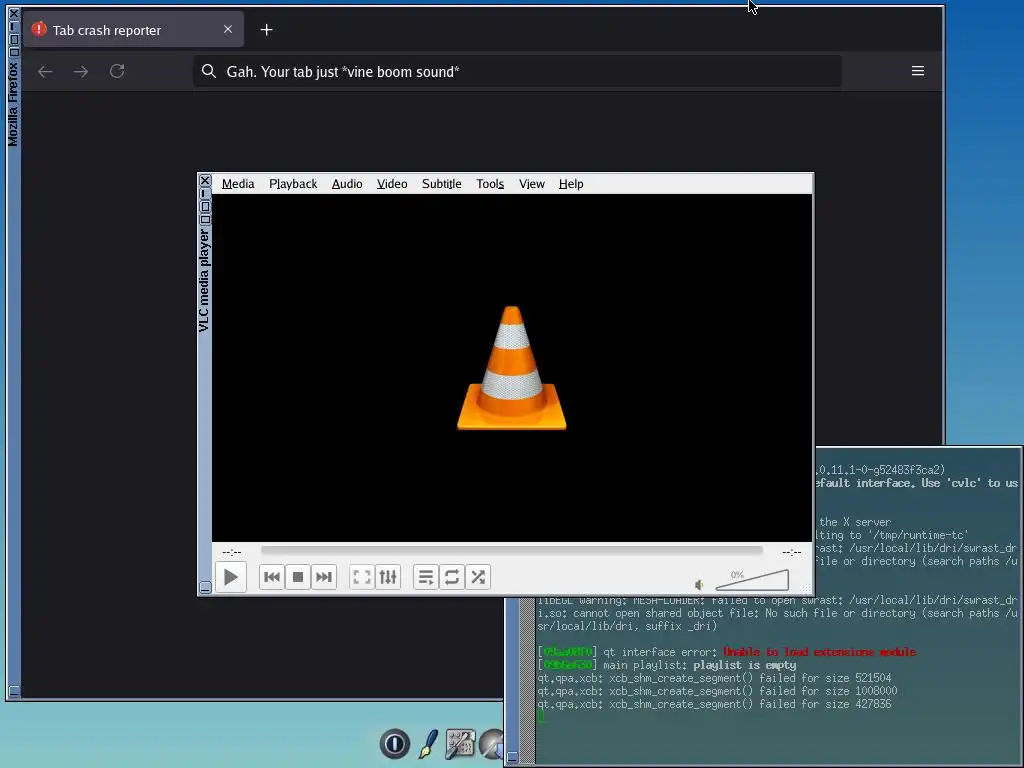This screenshot has width=1024, height=768.
Task: Open the editor pen icon in dock
Action: tap(428, 744)
